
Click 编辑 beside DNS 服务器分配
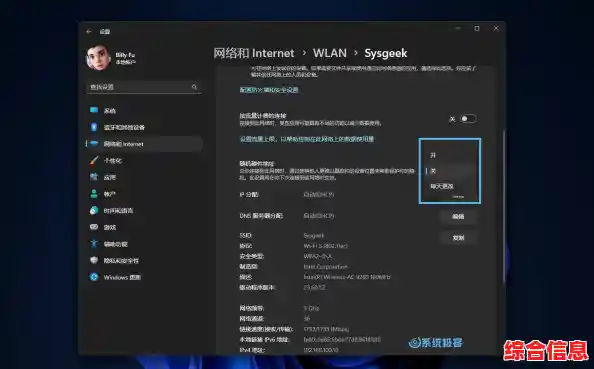pos(458,216)
